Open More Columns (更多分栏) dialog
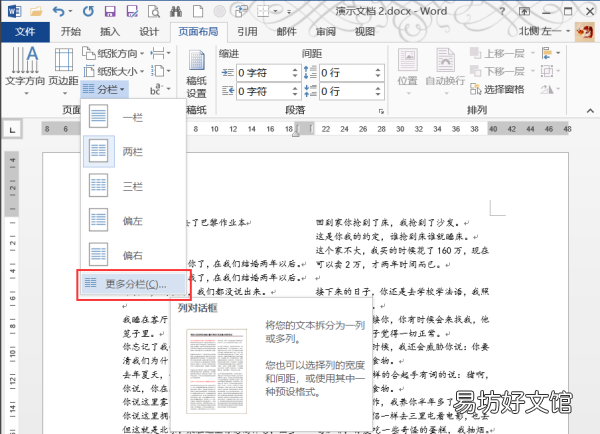600x434 pixels. [134, 284]
